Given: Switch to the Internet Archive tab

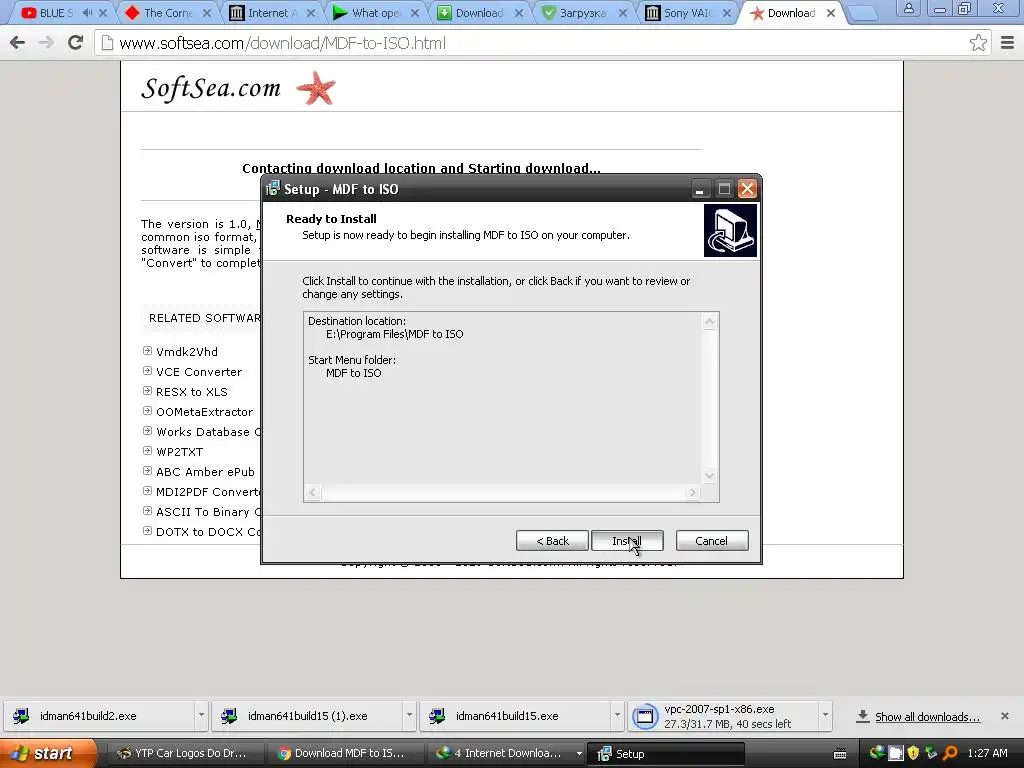Looking at the screenshot, I should tap(272, 13).
